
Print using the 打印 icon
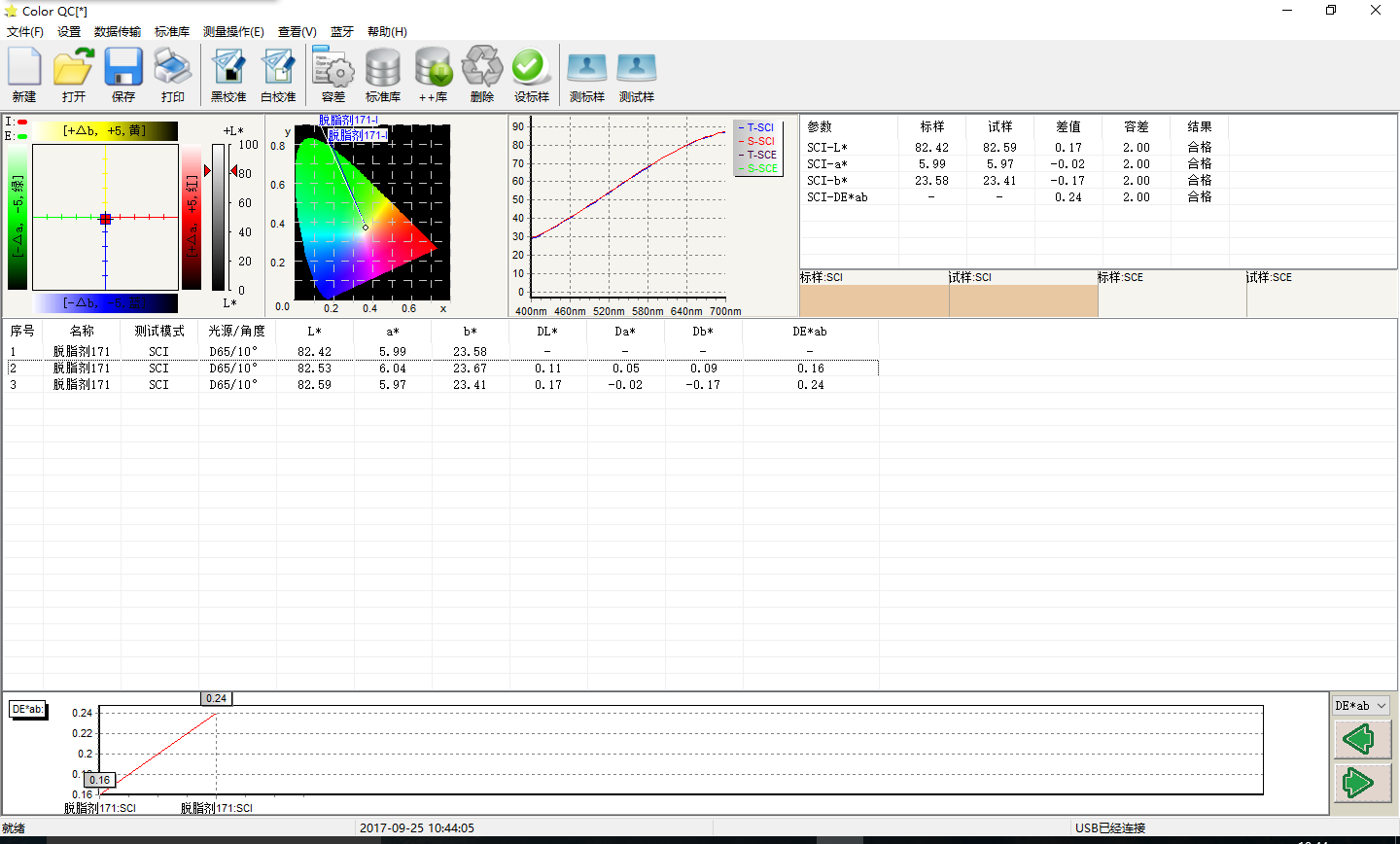pyautogui.click(x=173, y=75)
